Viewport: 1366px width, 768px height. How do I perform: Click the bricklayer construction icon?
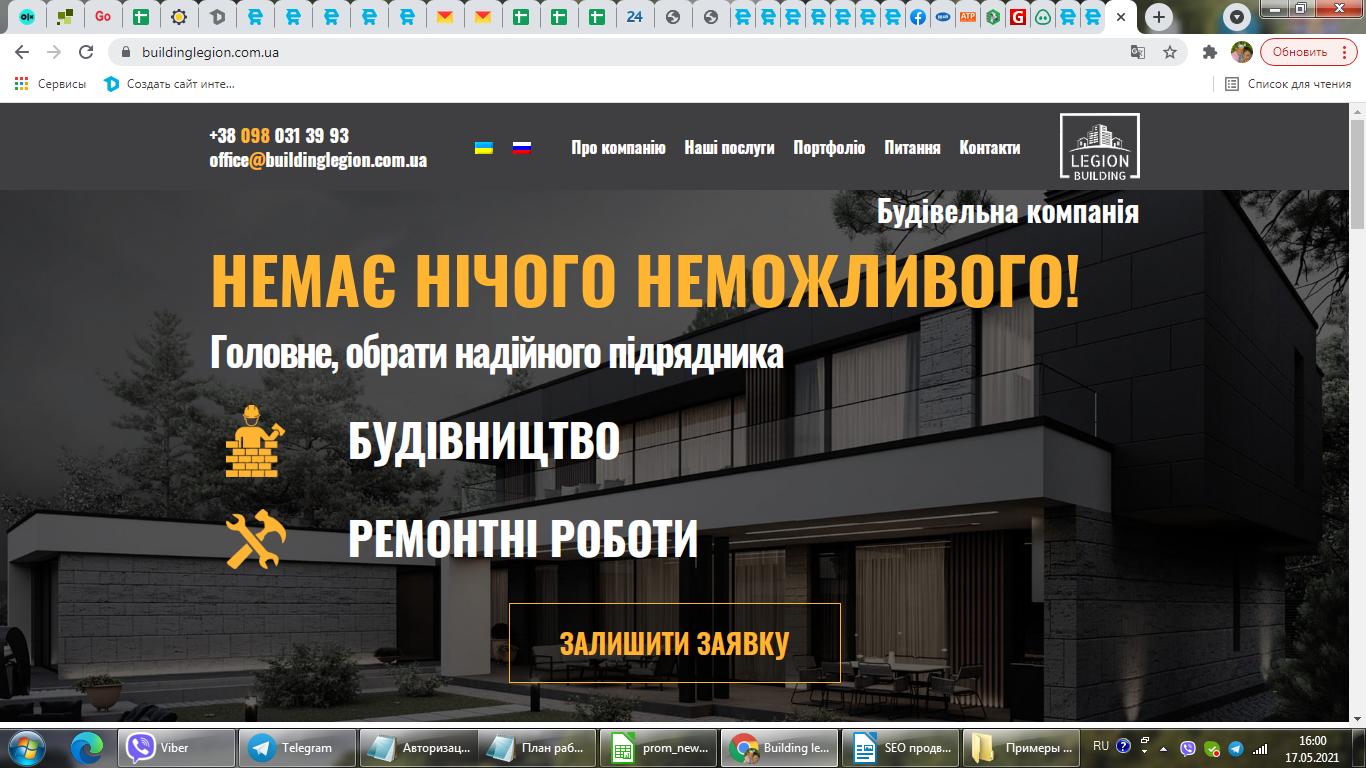(255, 441)
